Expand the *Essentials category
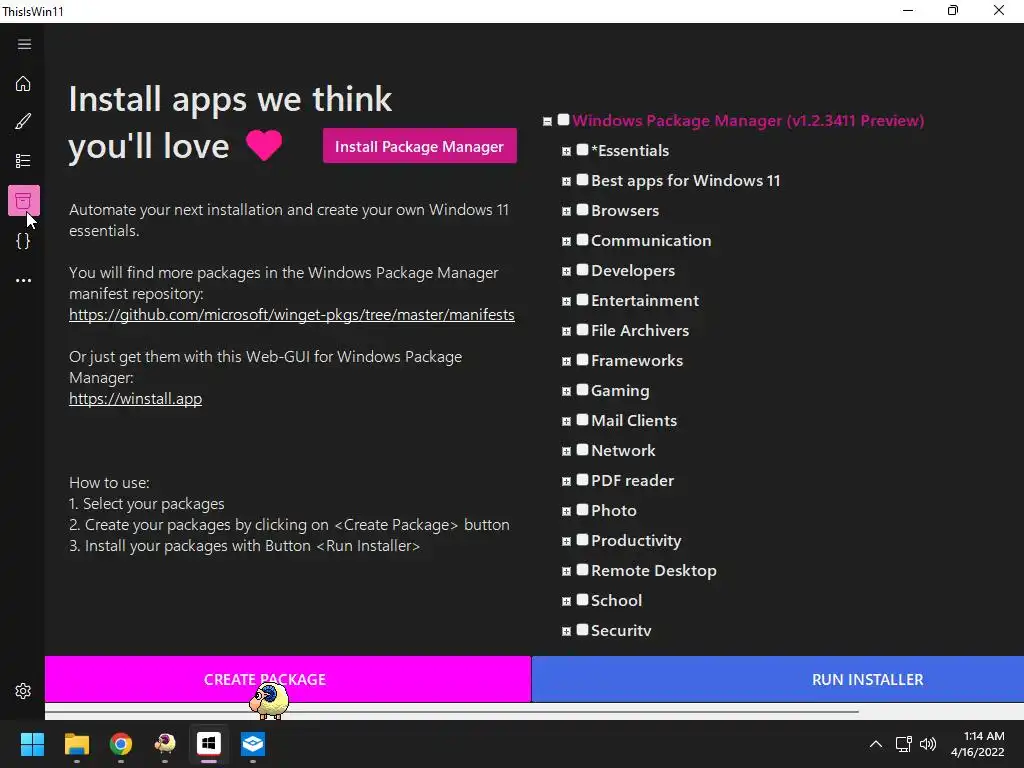This screenshot has height=768, width=1024. (566, 152)
